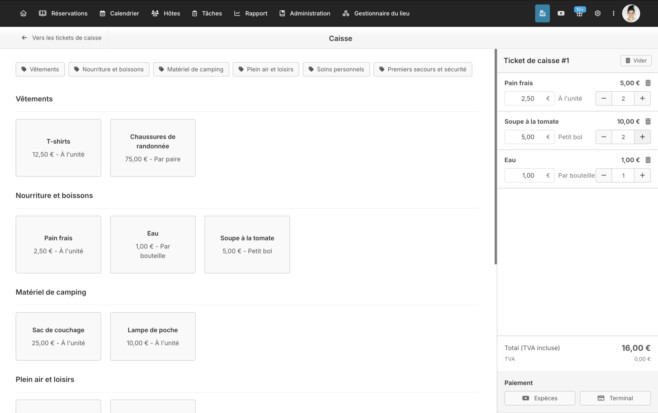Add Pain frais product card

click(x=58, y=244)
